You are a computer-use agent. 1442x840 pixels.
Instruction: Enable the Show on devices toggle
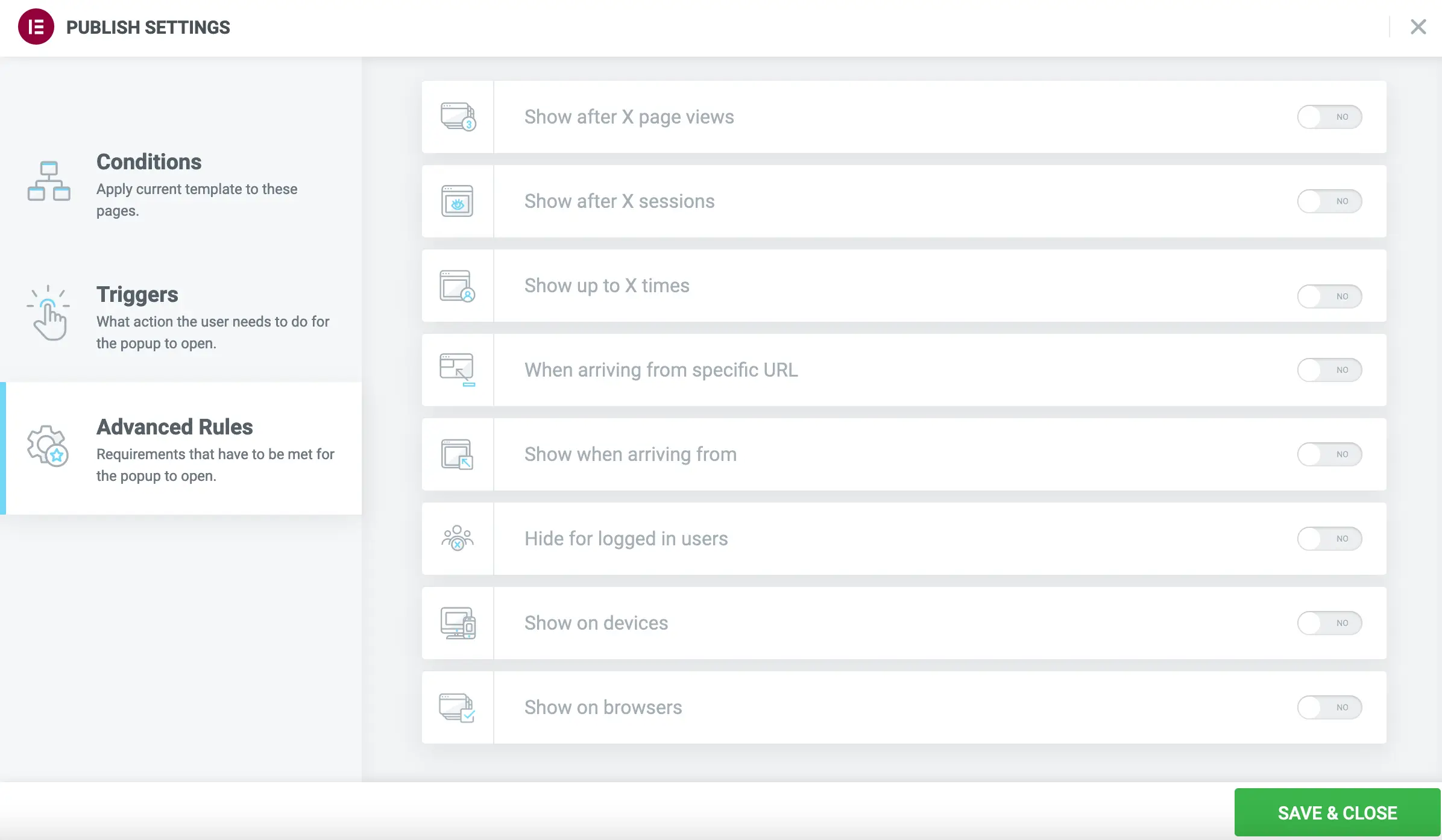click(x=1329, y=622)
